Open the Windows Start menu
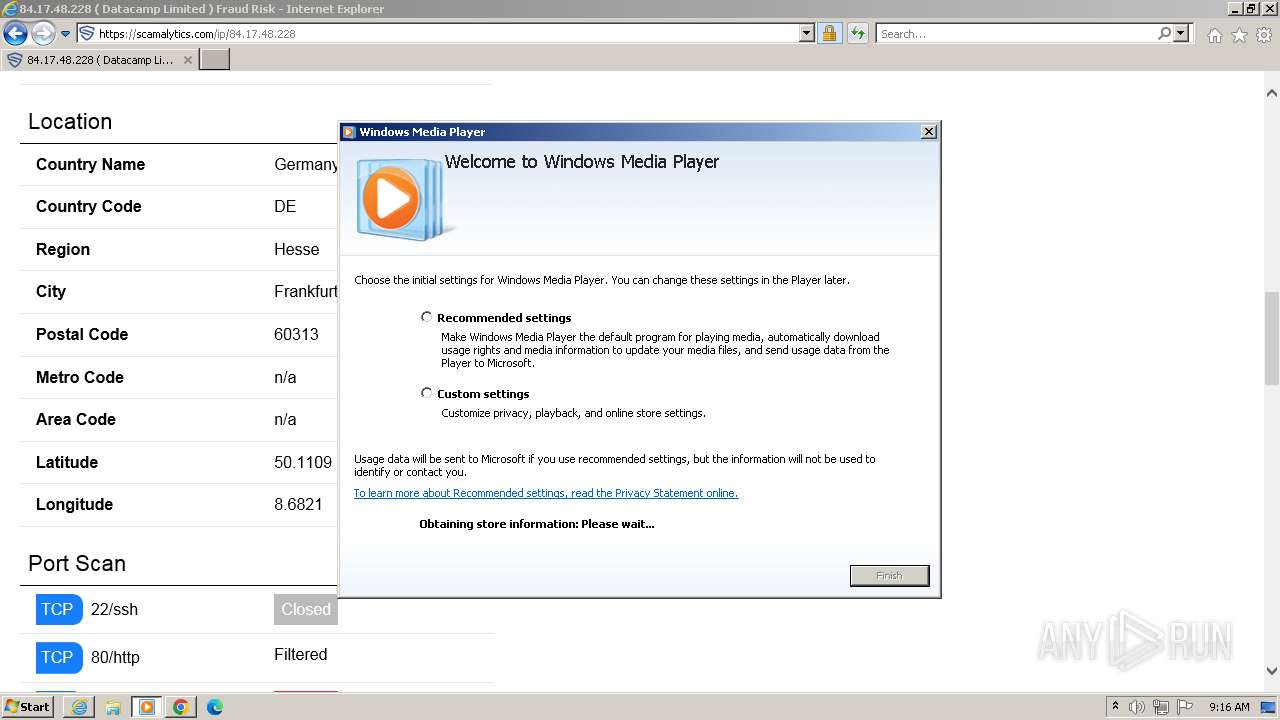 click(28, 707)
